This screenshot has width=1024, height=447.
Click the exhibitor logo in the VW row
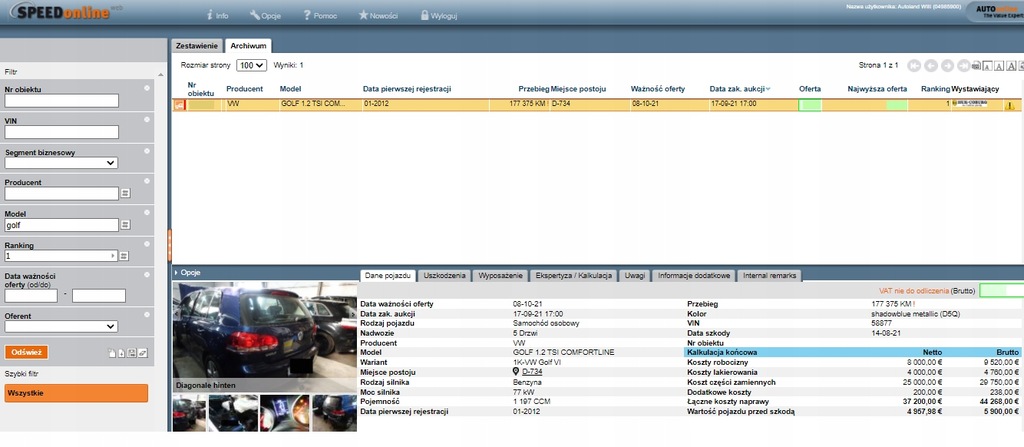(970, 104)
